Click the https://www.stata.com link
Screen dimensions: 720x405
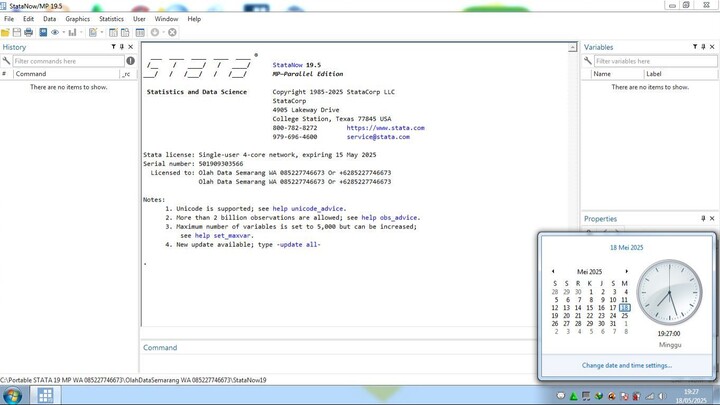(x=385, y=128)
